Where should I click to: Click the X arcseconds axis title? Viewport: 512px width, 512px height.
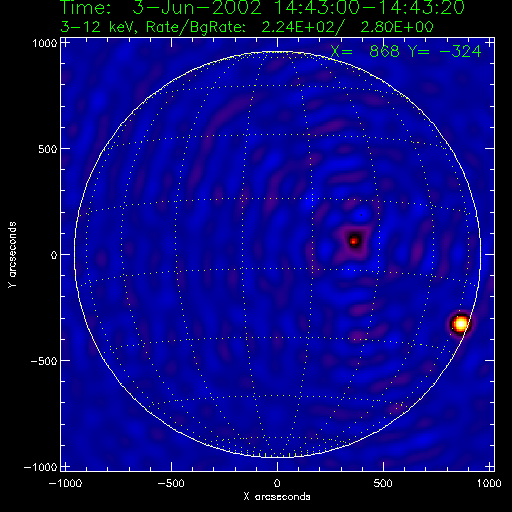tap(277, 497)
